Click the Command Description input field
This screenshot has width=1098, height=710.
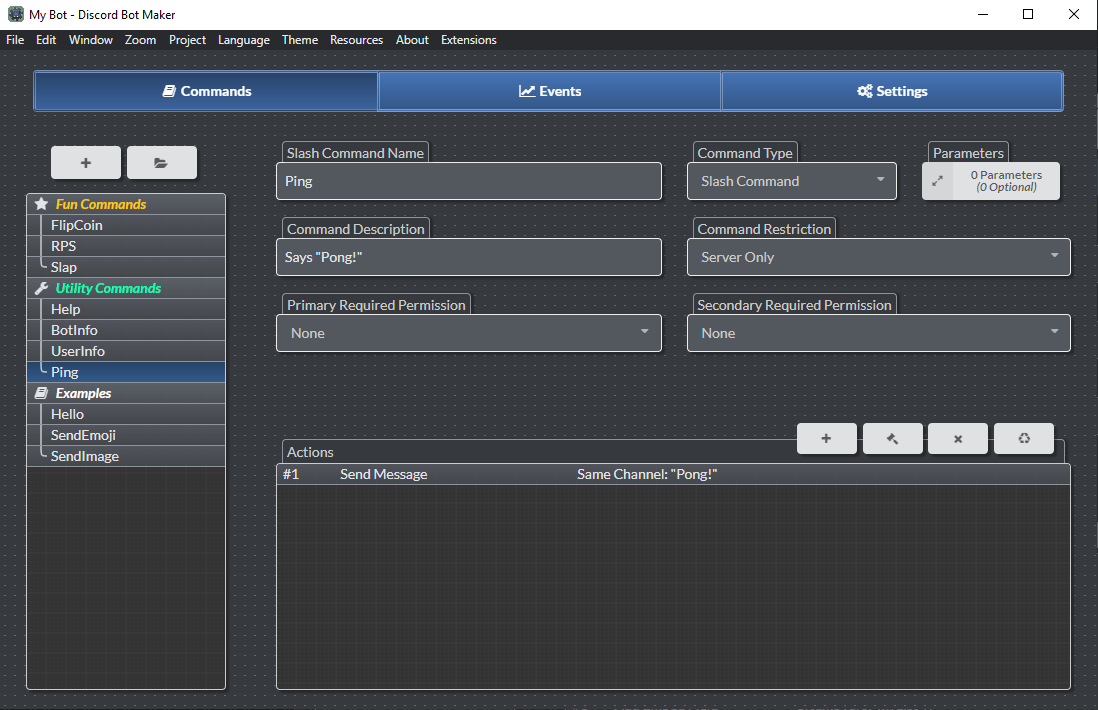point(468,257)
